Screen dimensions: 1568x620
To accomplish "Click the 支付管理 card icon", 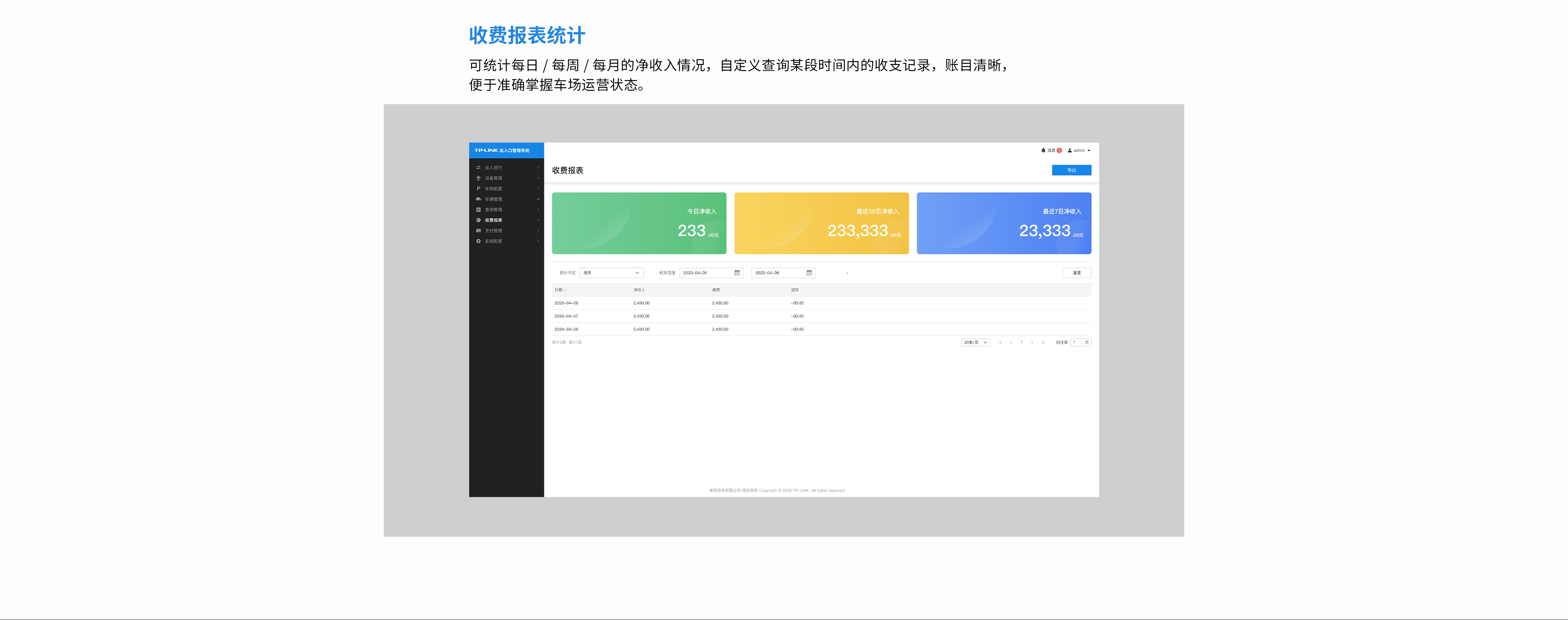I will 479,231.
